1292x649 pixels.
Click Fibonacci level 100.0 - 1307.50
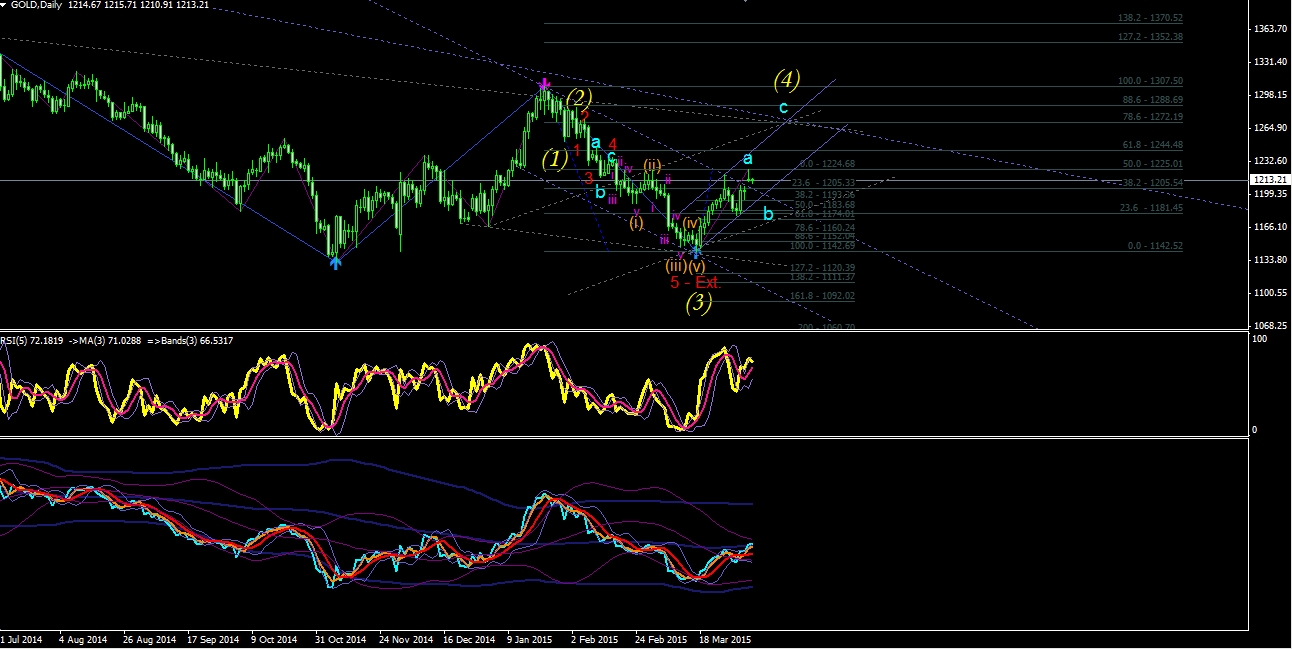click(1150, 81)
